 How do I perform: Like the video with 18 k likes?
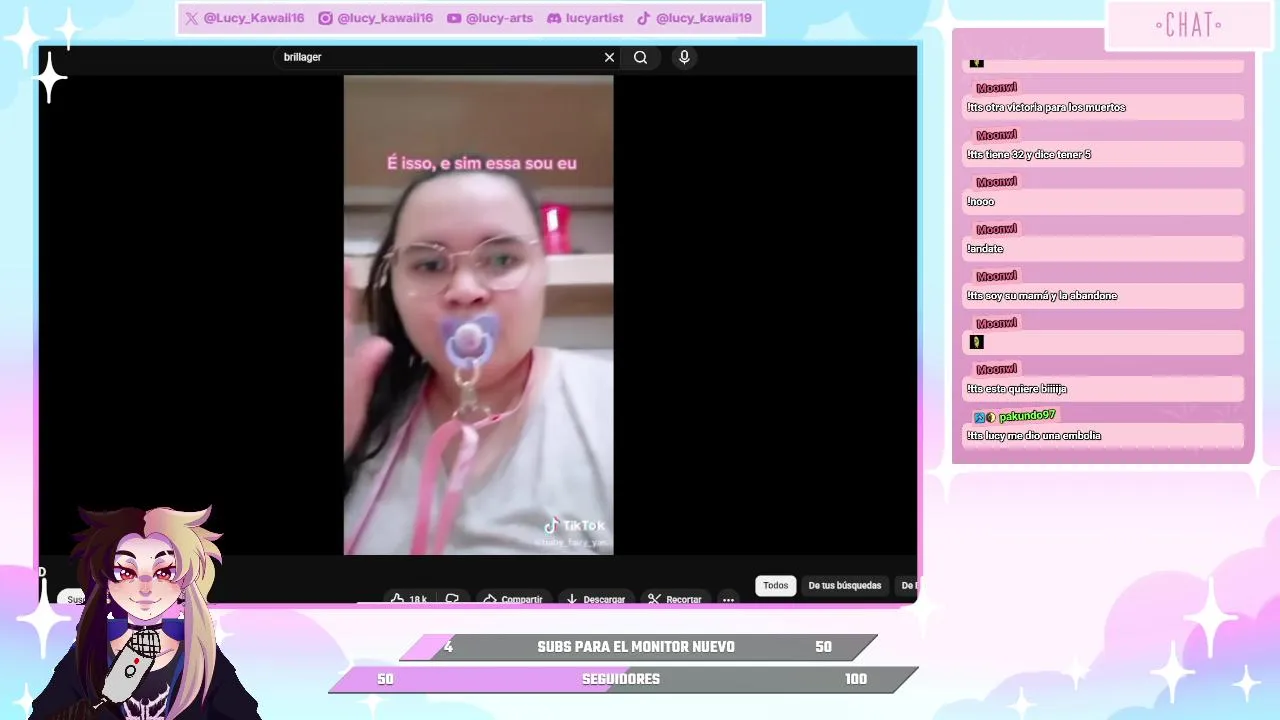tap(408, 599)
